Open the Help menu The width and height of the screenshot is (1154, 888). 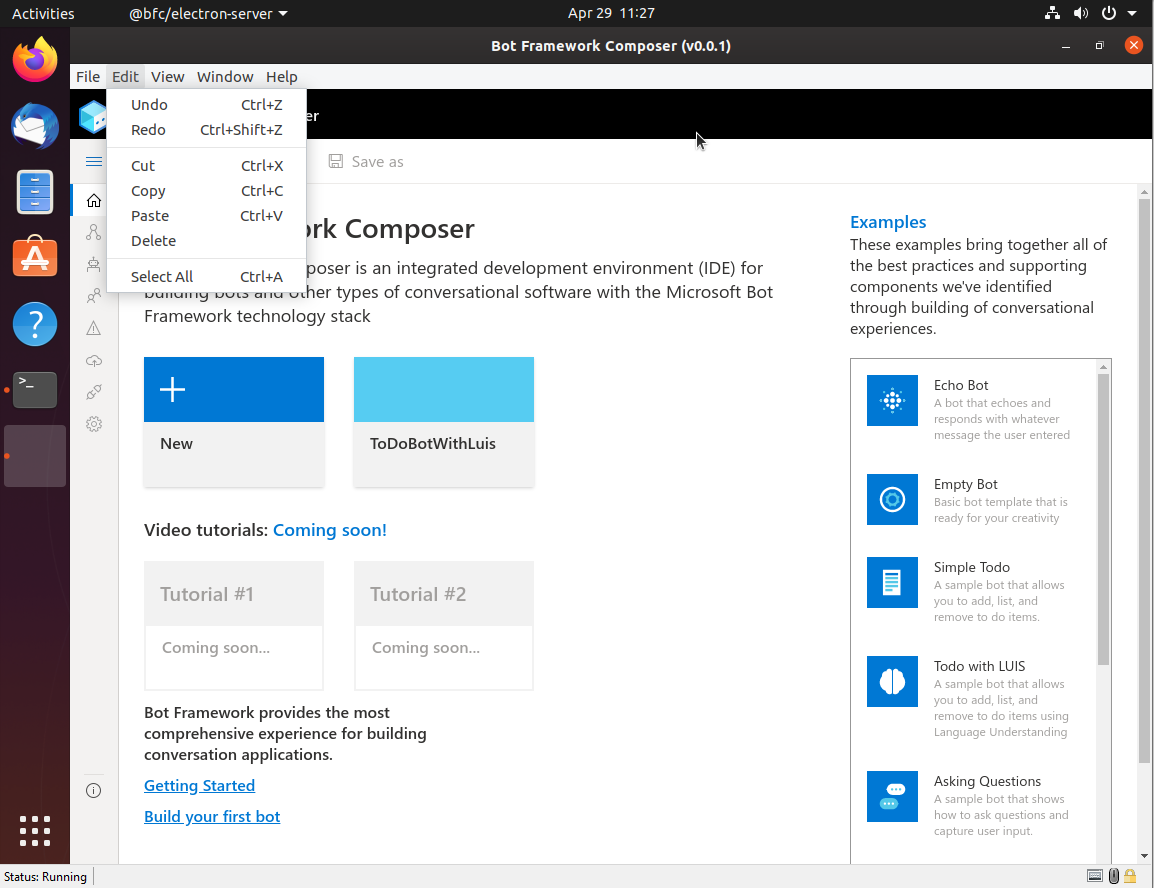(281, 77)
